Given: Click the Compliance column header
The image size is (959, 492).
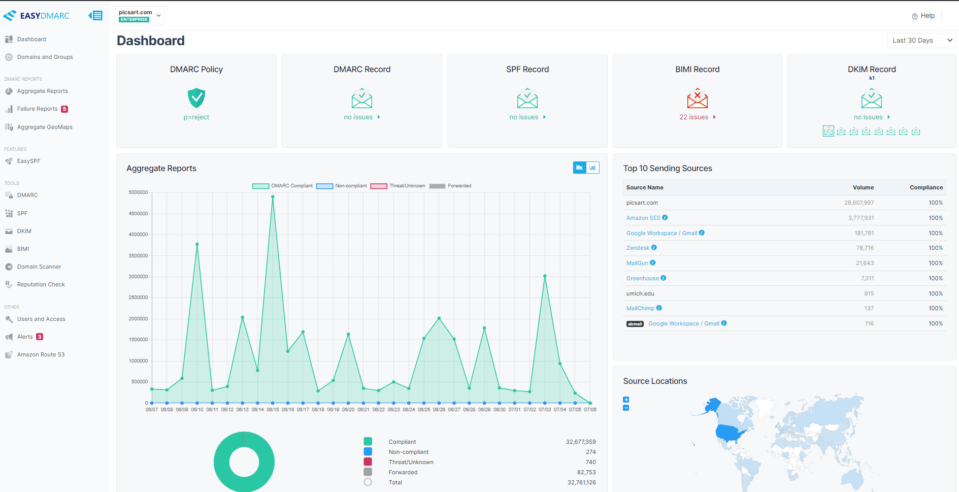Looking at the screenshot, I should pyautogui.click(x=926, y=187).
